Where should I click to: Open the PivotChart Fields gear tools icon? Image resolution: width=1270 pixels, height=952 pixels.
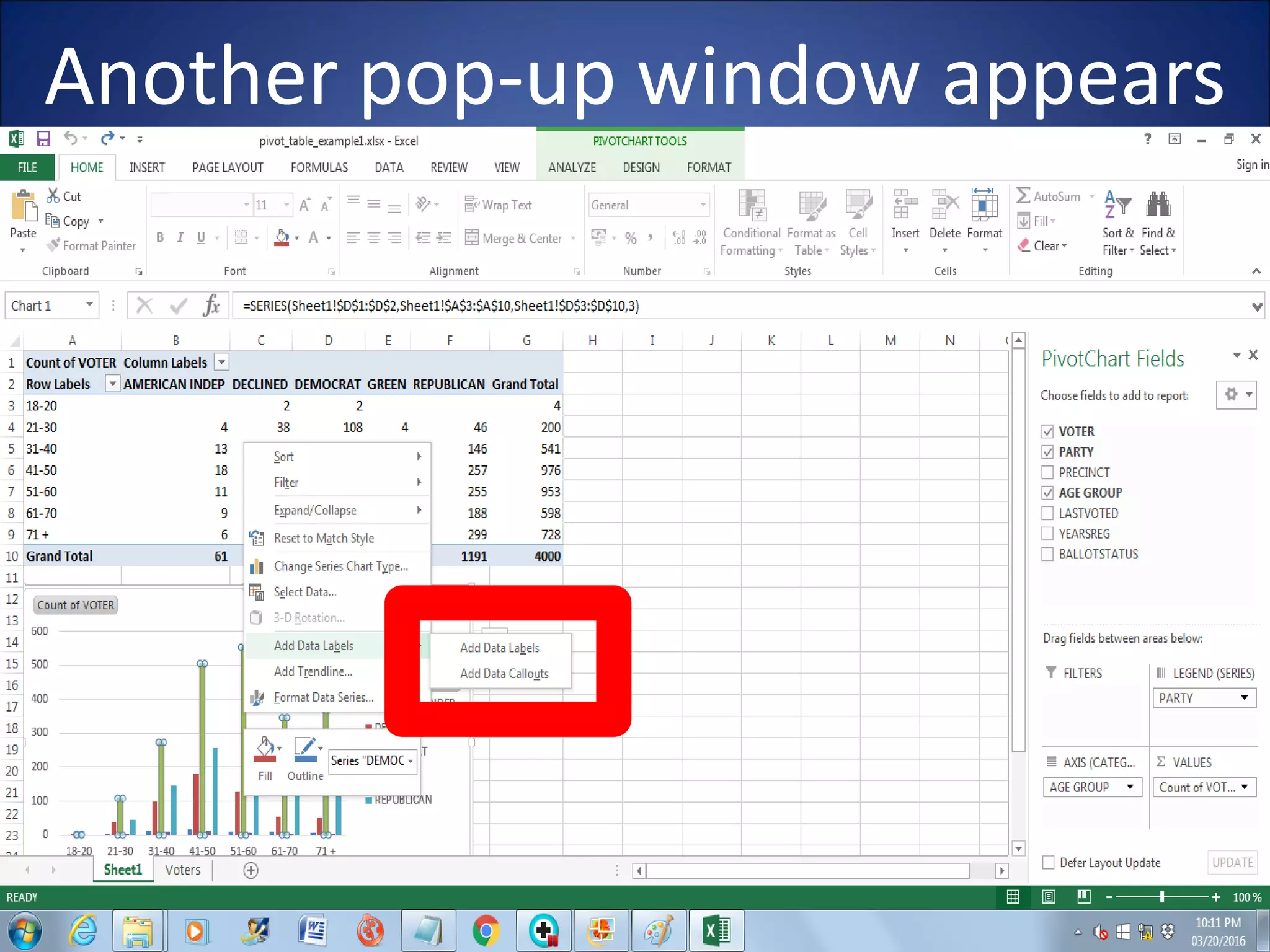(x=1236, y=394)
